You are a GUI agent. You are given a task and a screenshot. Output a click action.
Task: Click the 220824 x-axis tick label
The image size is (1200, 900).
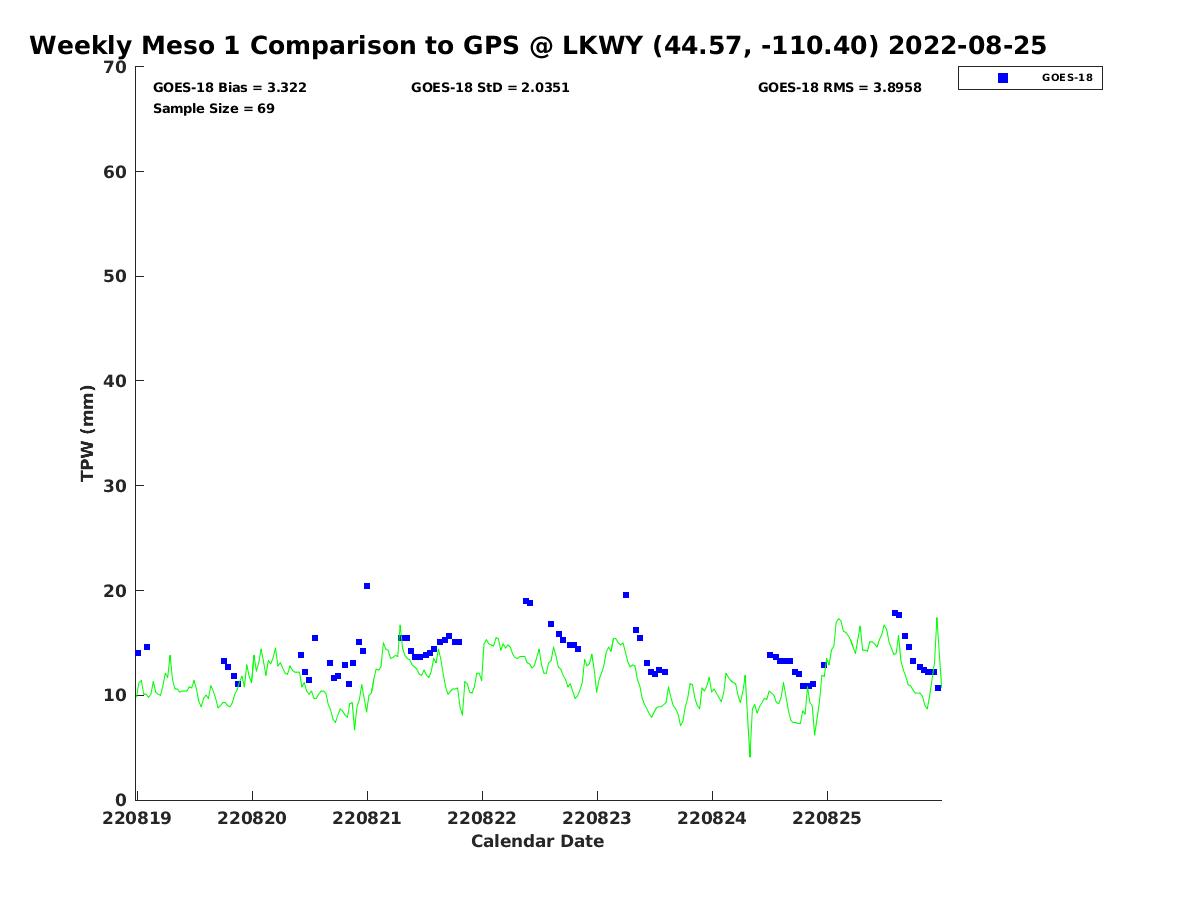click(x=712, y=818)
